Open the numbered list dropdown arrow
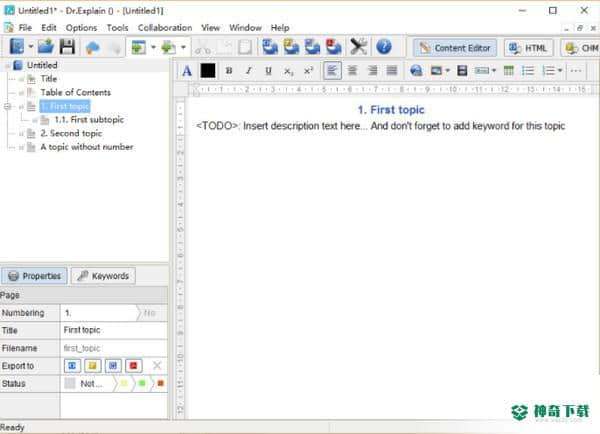This screenshot has width=600, height=434. (560, 71)
